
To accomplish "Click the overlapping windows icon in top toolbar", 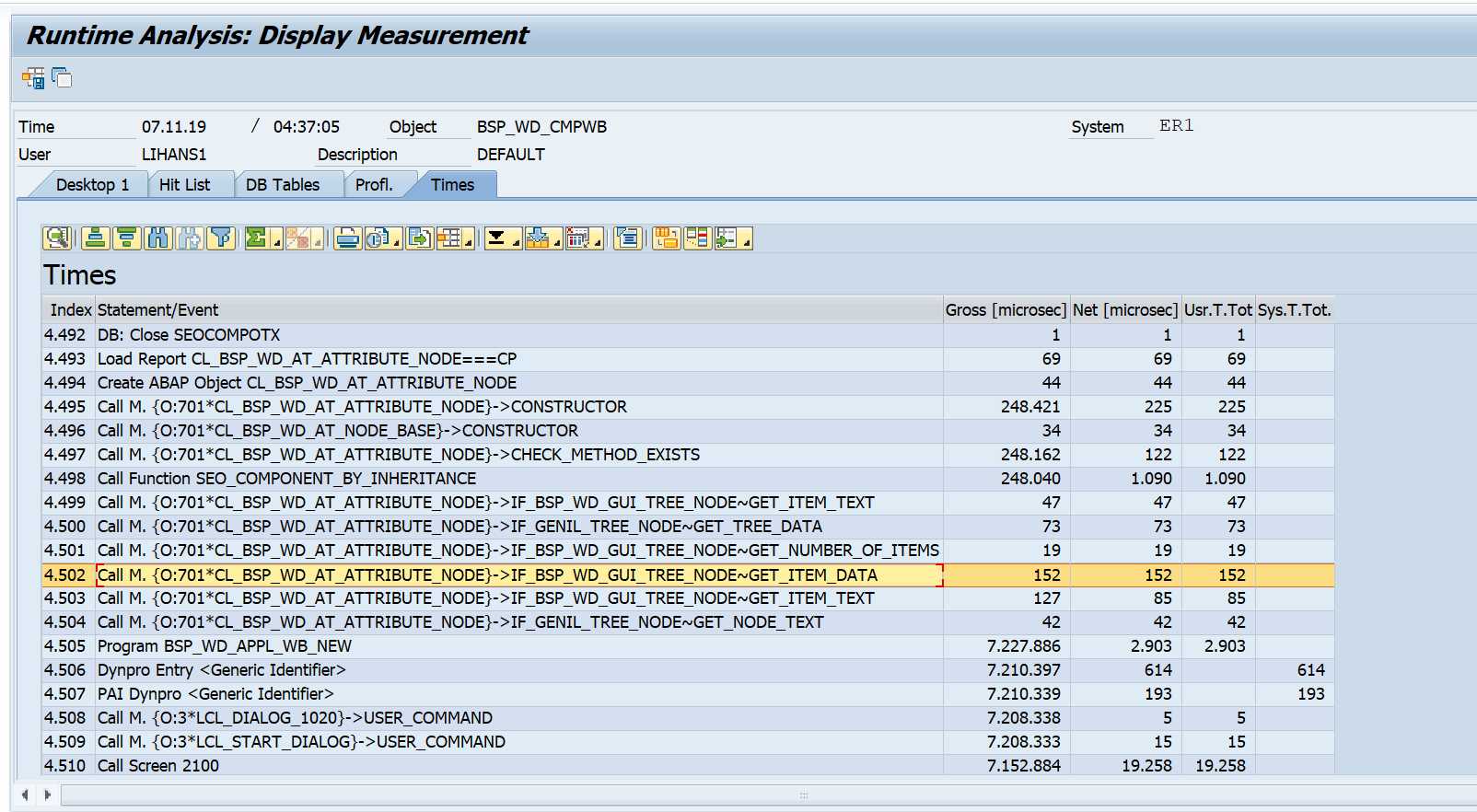I will pyautogui.click(x=62, y=77).
